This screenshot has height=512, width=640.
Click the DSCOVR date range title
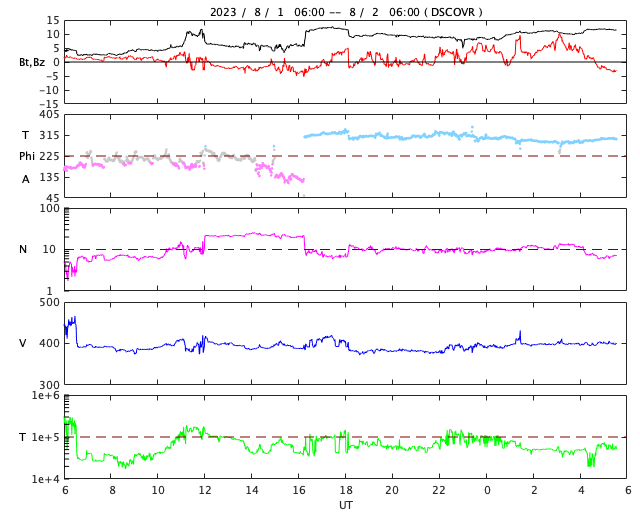tap(346, 12)
